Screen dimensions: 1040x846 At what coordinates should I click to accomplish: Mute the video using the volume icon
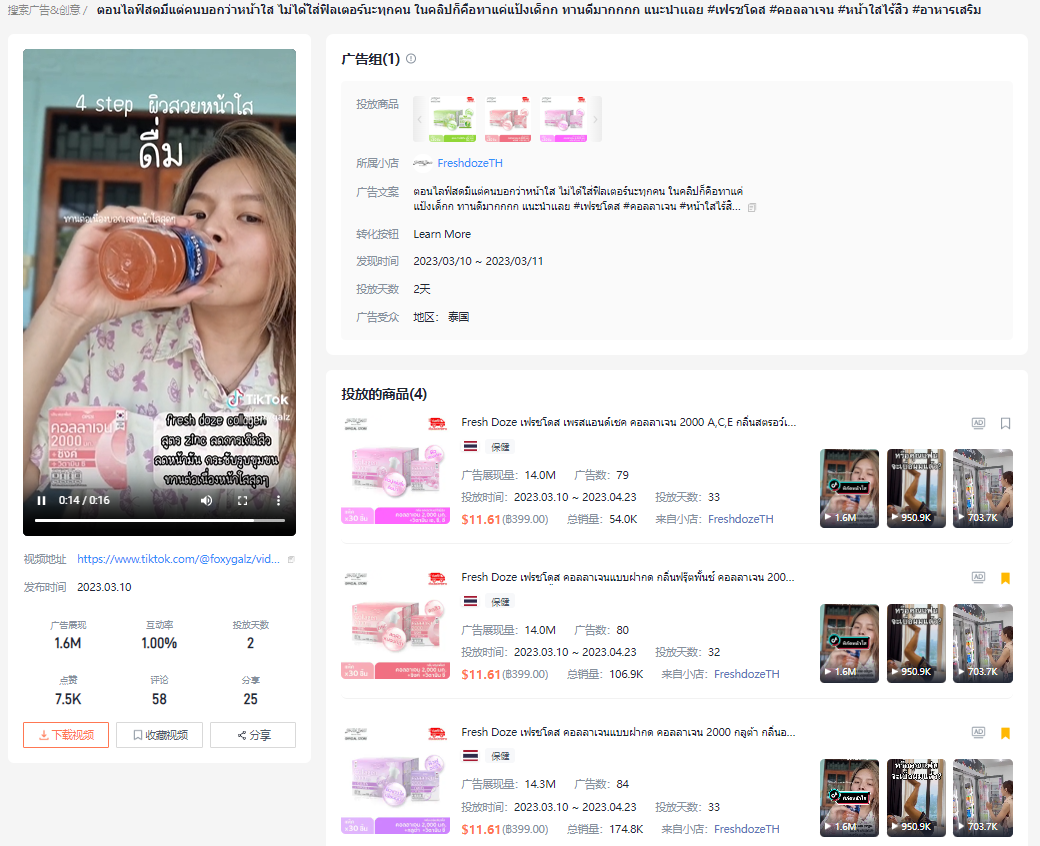click(206, 500)
